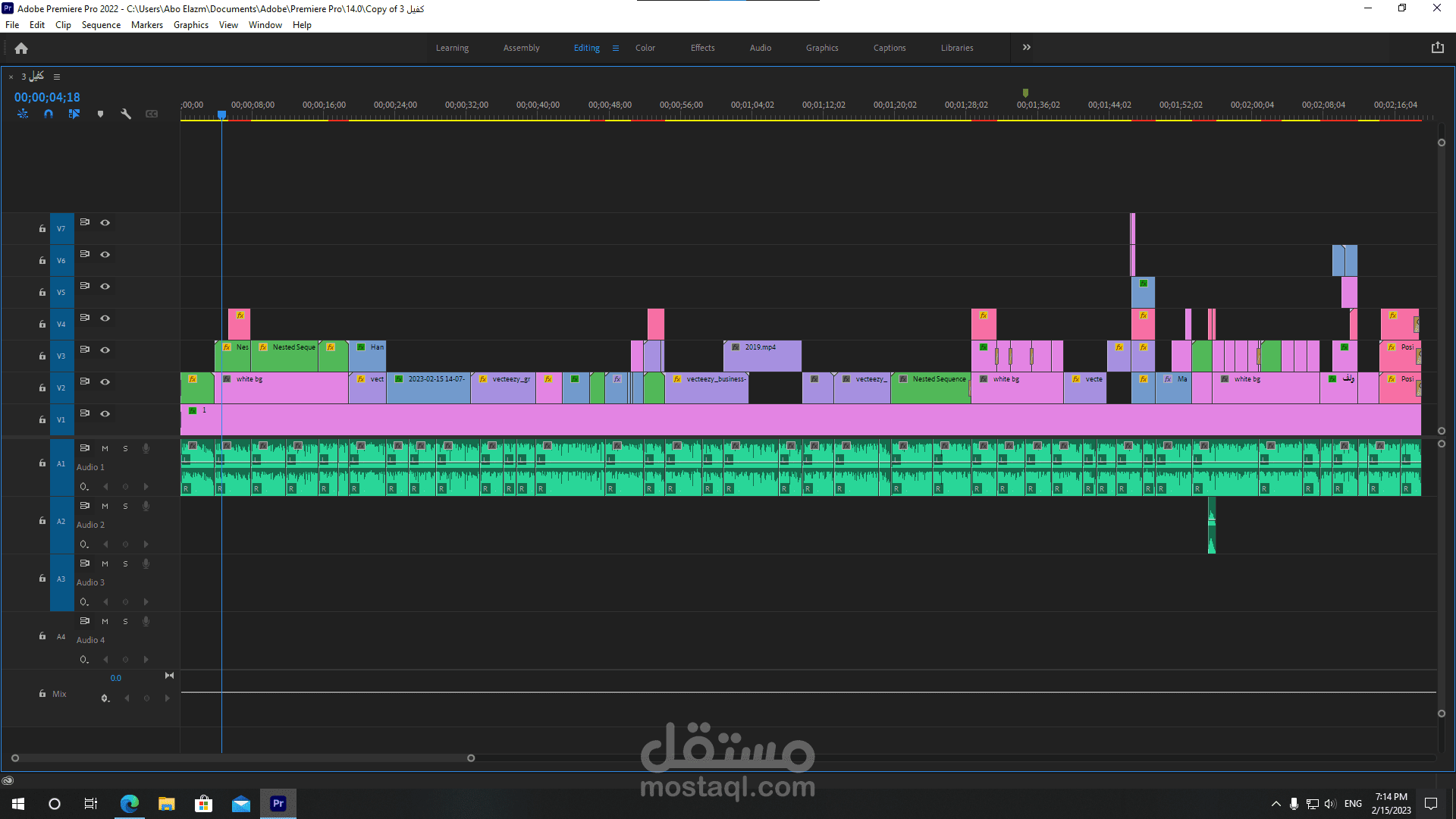Switch to the Color workspace tab
Image resolution: width=1456 pixels, height=819 pixels.
pos(645,47)
